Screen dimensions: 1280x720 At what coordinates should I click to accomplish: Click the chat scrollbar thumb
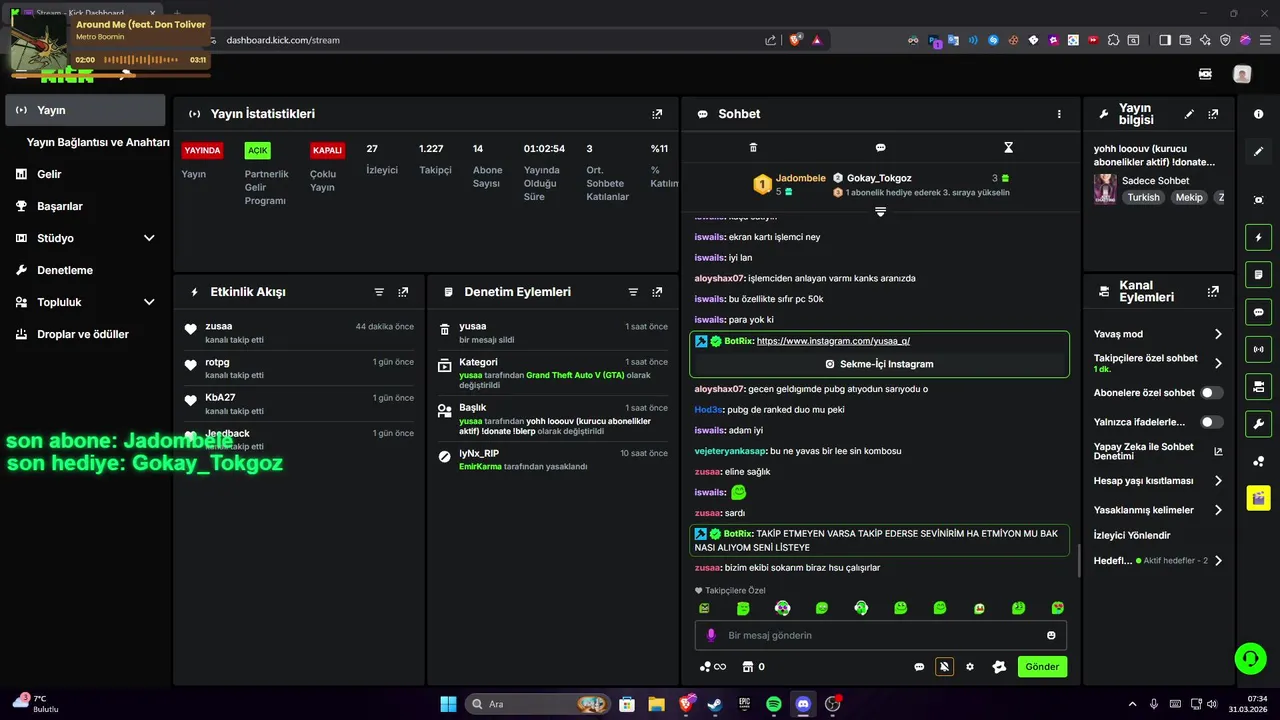(1078, 561)
